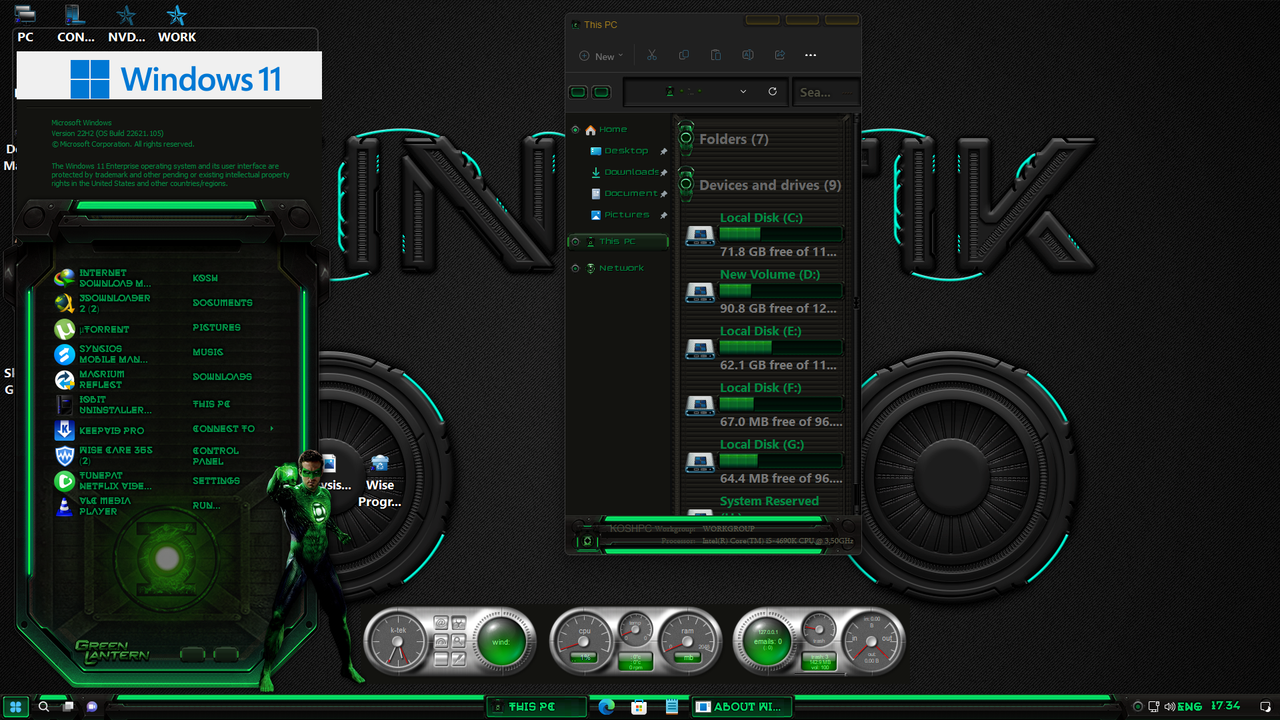The height and width of the screenshot is (720, 1280).
Task: Open Downloads from start menu right column
Action: pos(222,377)
